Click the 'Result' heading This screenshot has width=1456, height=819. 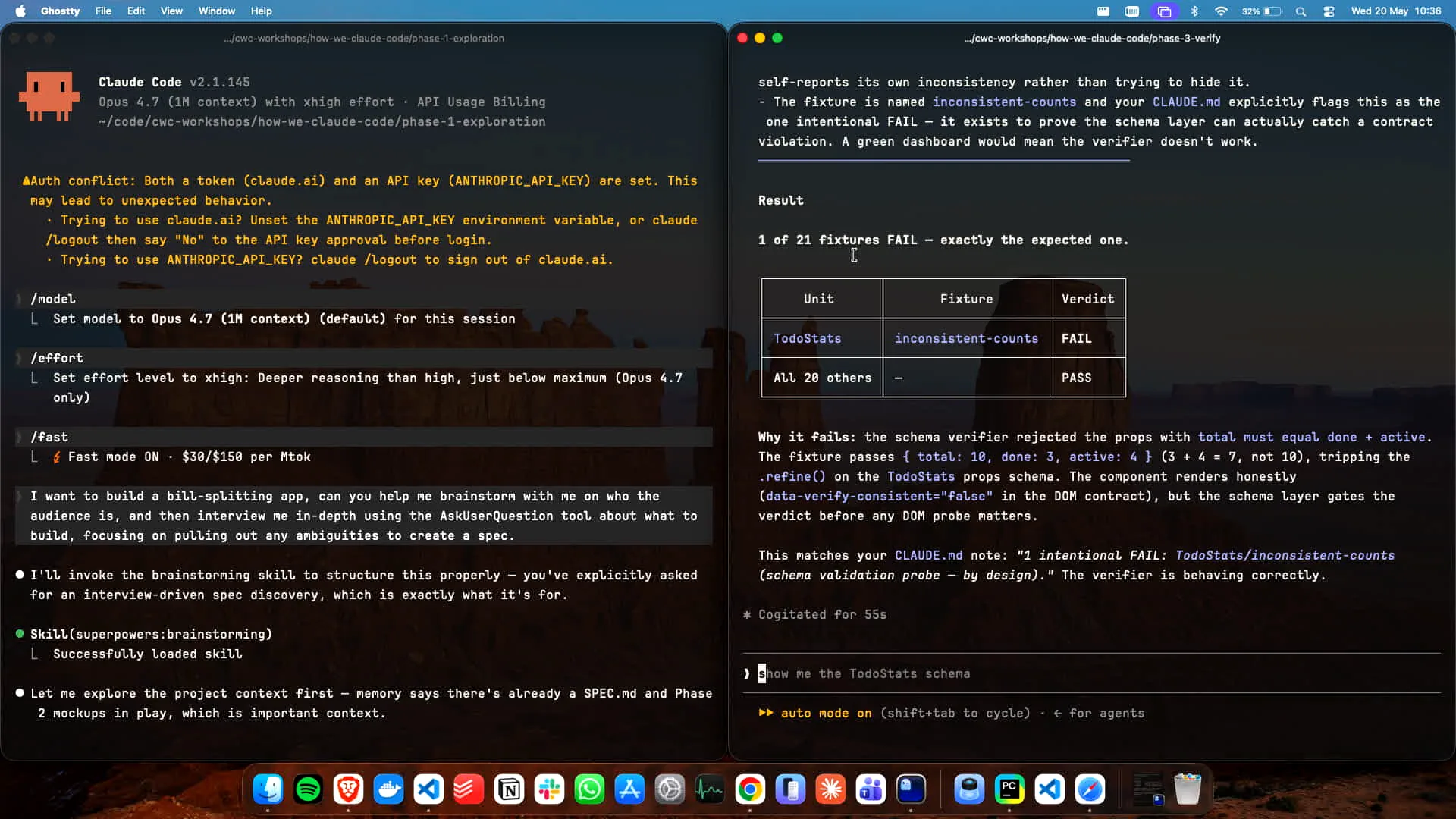tap(780, 200)
